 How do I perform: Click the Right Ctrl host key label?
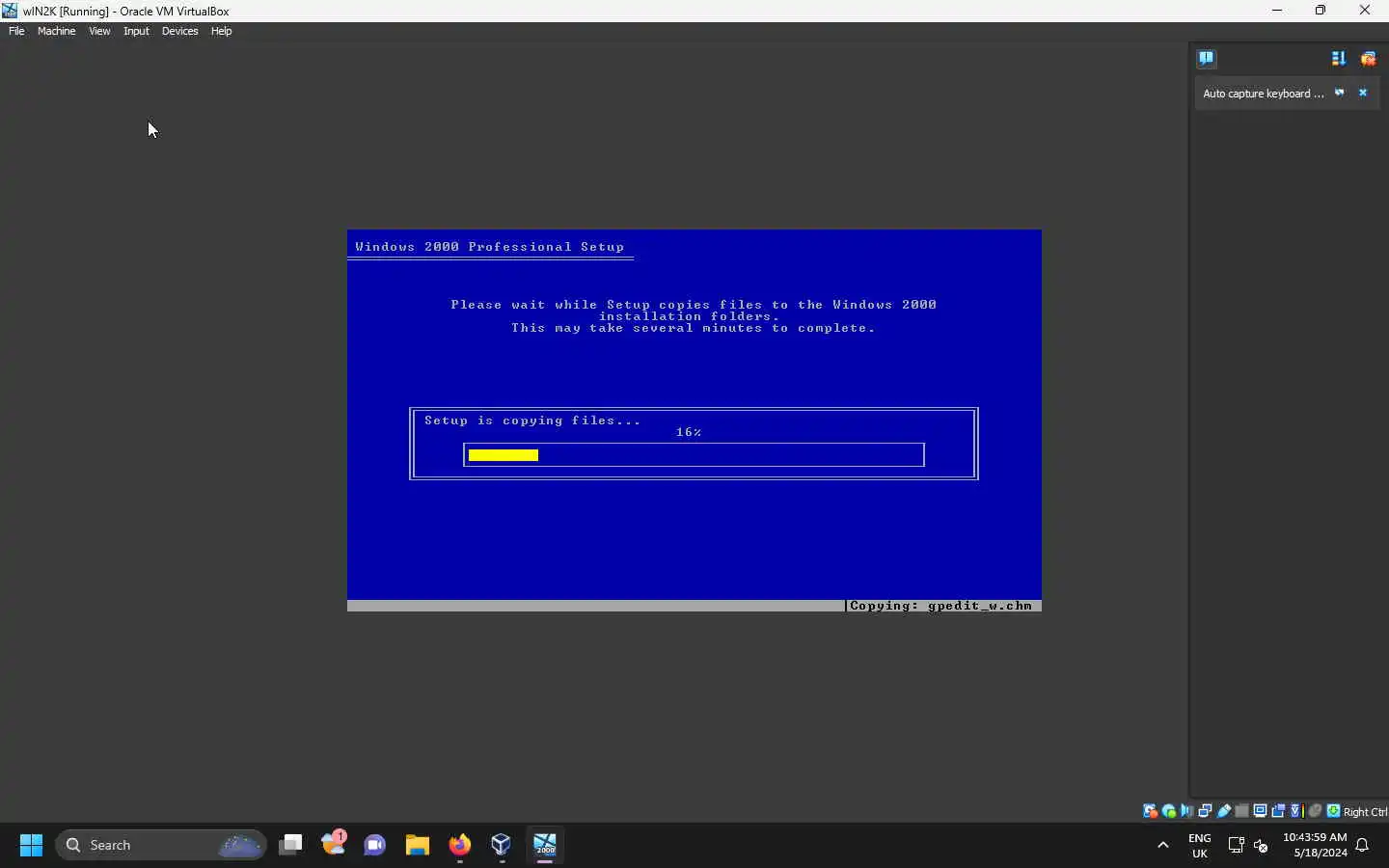[x=1365, y=812]
